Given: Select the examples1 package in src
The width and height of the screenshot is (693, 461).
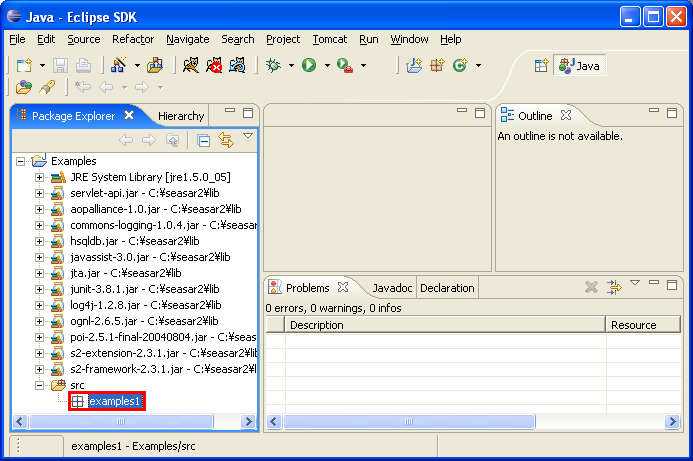Looking at the screenshot, I should [x=114, y=401].
